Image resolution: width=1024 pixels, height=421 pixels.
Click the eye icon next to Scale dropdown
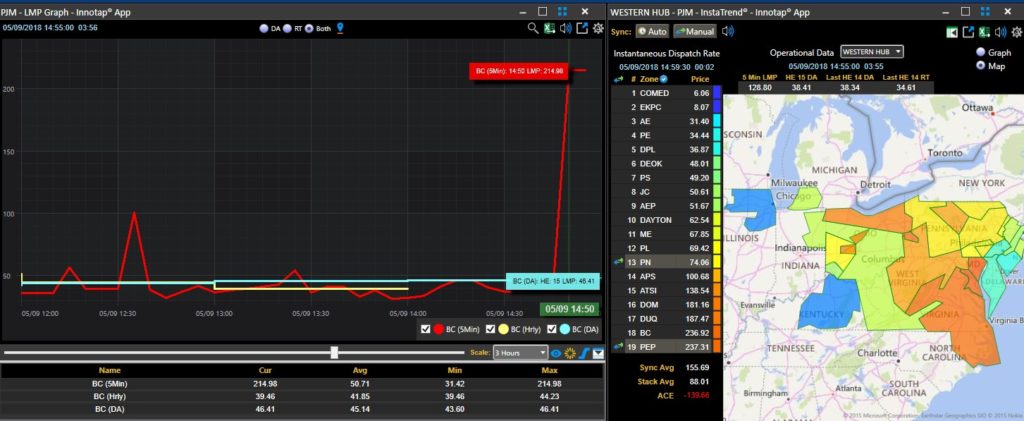[556, 353]
